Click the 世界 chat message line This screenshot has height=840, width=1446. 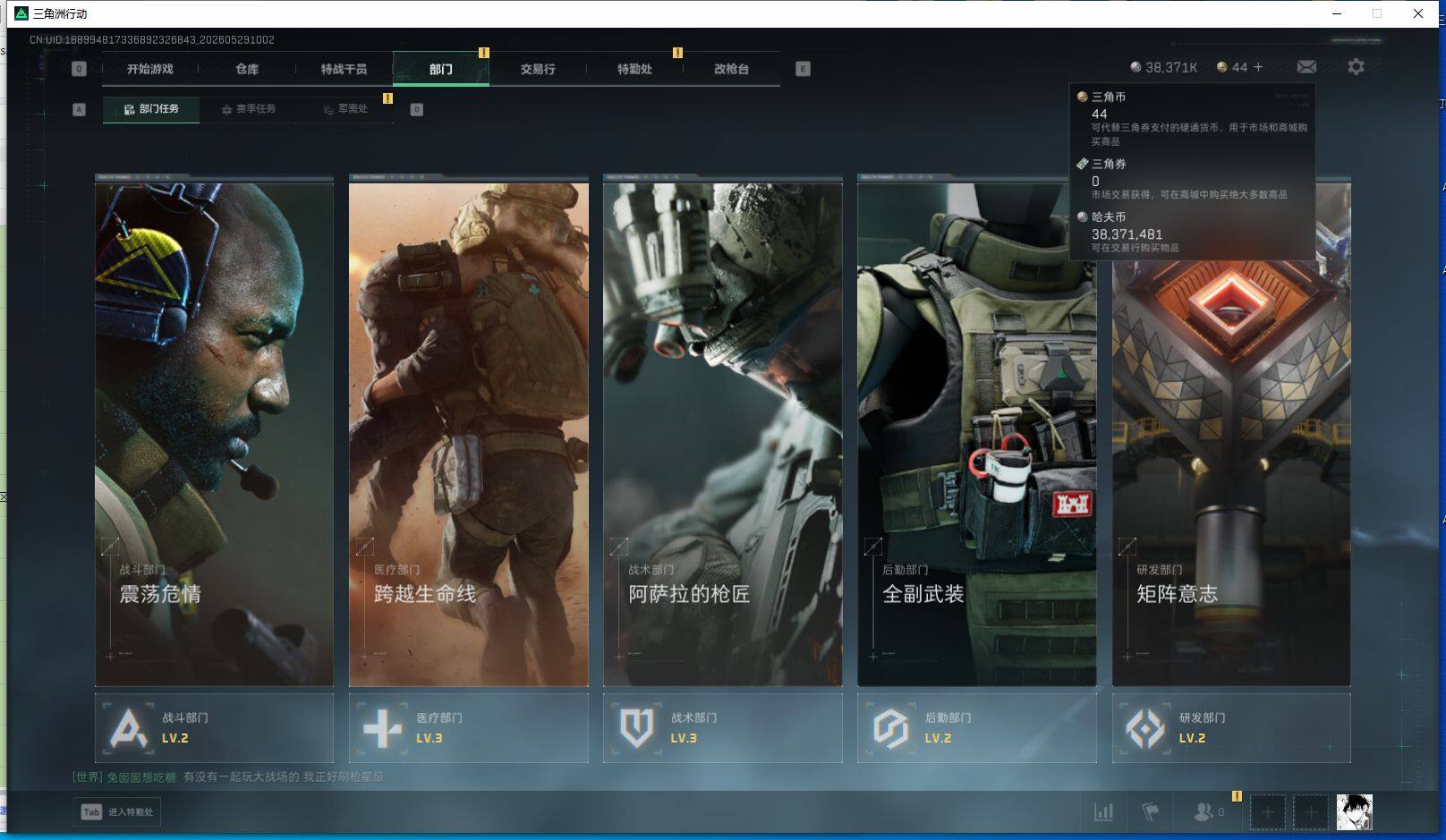(x=228, y=777)
